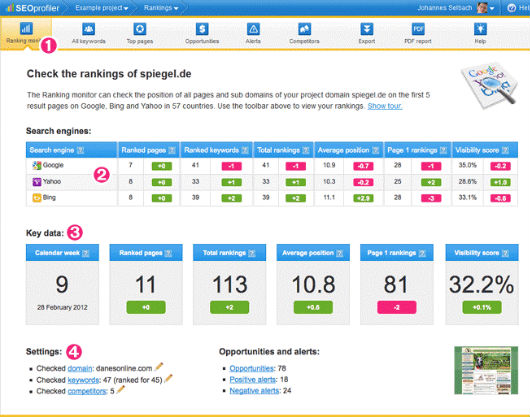
Task: Open the Alerts warning icon
Action: (x=253, y=29)
